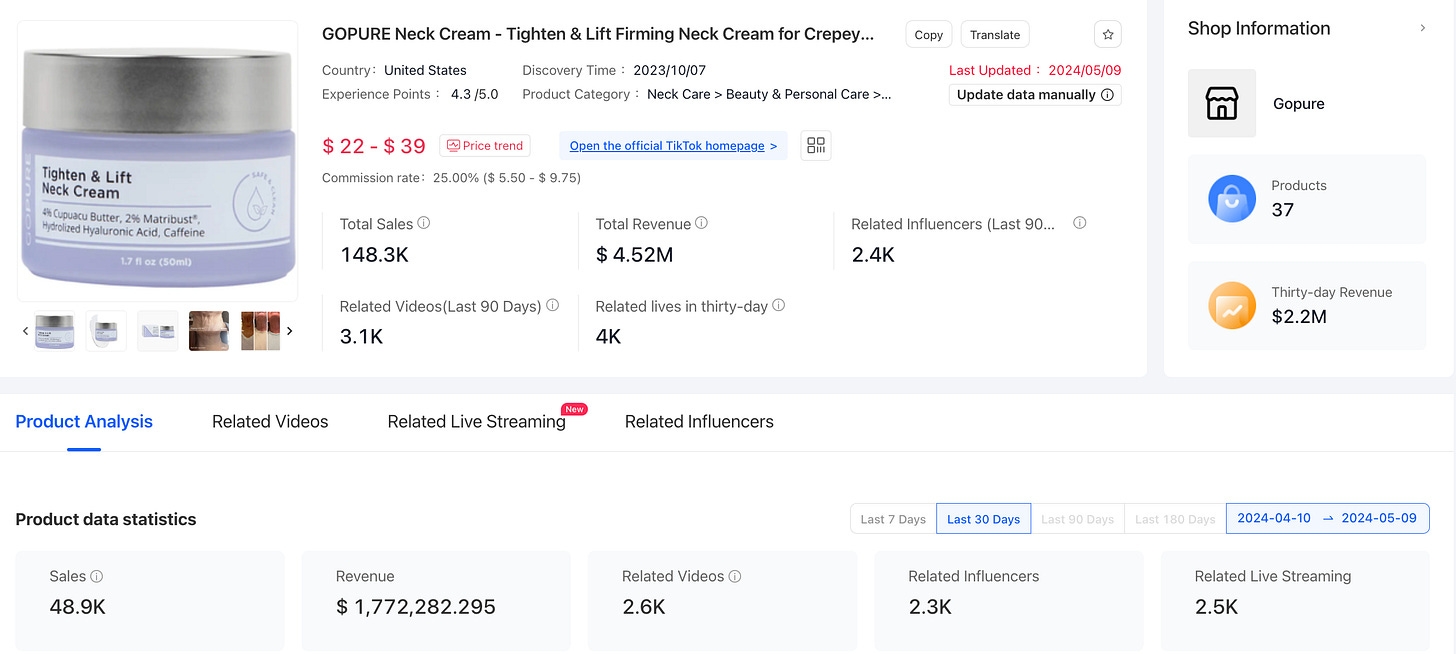
Task: Click the Related Live Streaming value 2.5K
Action: 1216,607
